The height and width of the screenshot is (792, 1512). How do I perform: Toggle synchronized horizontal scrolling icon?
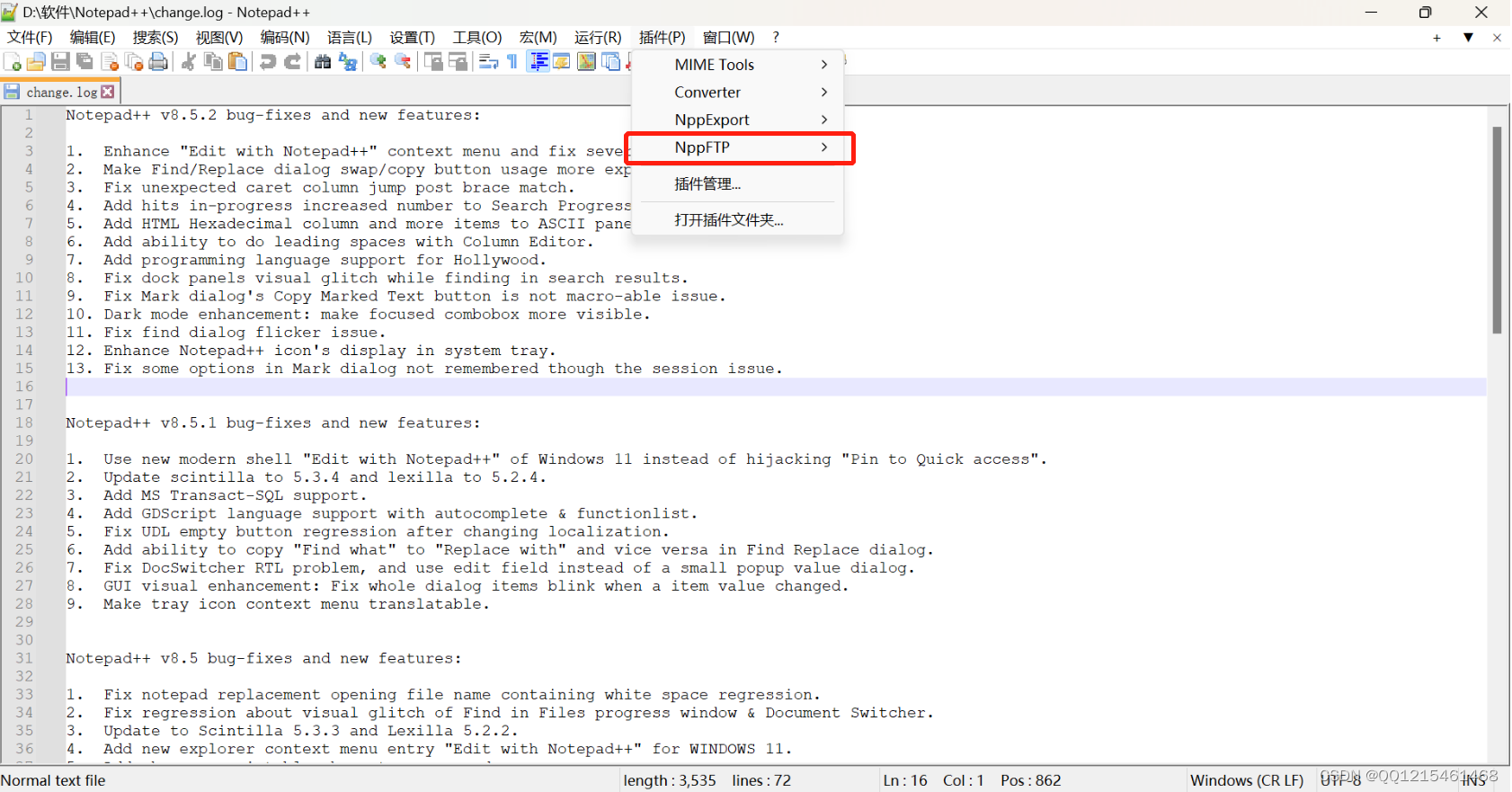click(x=458, y=61)
